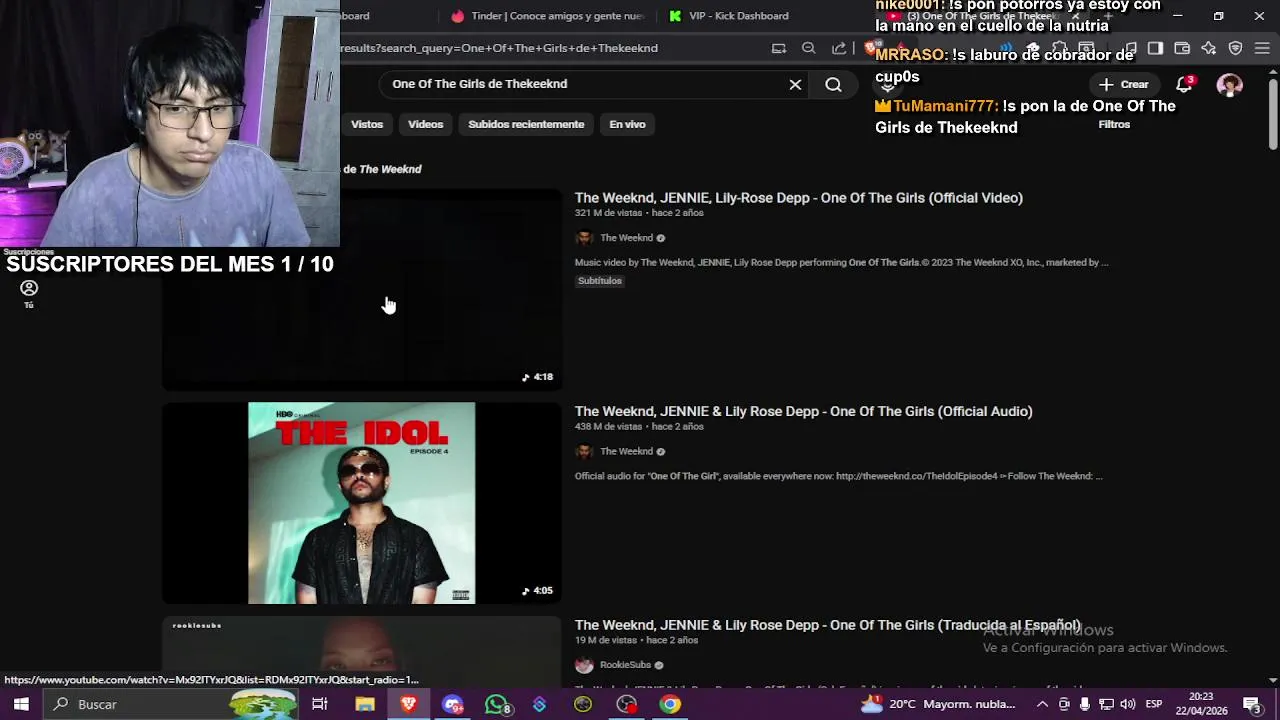Click The Weeknd avatar on Official Audio result

point(584,451)
